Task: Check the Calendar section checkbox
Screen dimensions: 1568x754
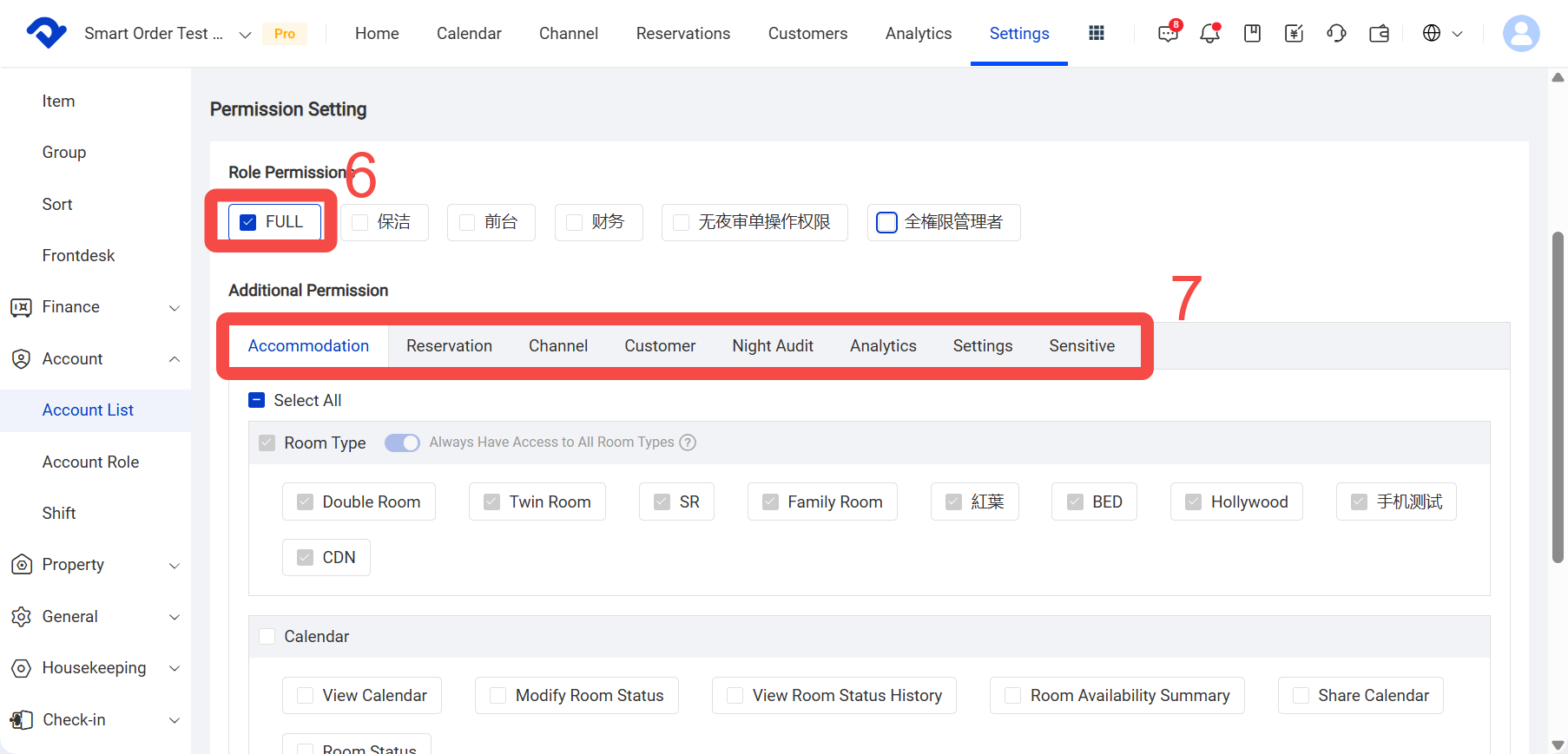Action: pyautogui.click(x=267, y=637)
